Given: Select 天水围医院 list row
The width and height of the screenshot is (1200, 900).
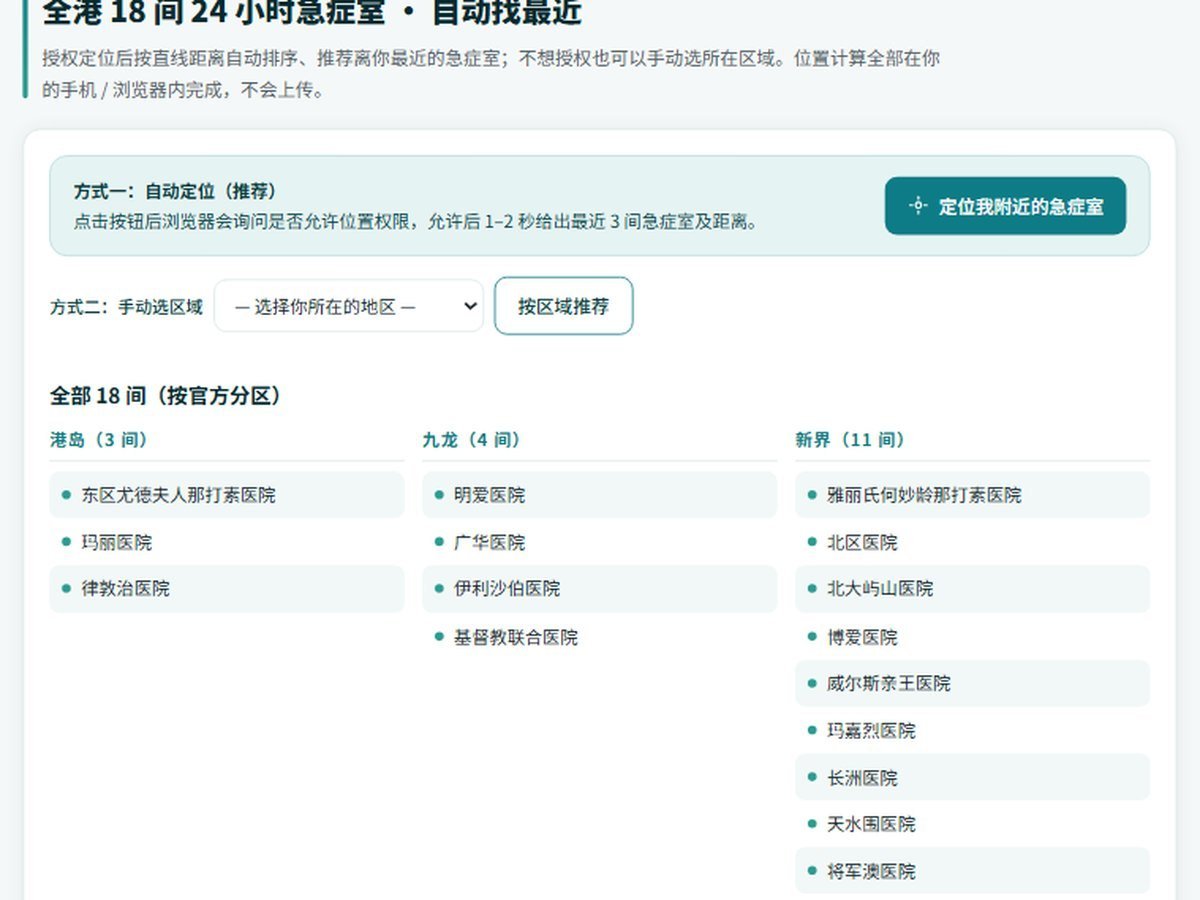Looking at the screenshot, I should click(x=972, y=824).
